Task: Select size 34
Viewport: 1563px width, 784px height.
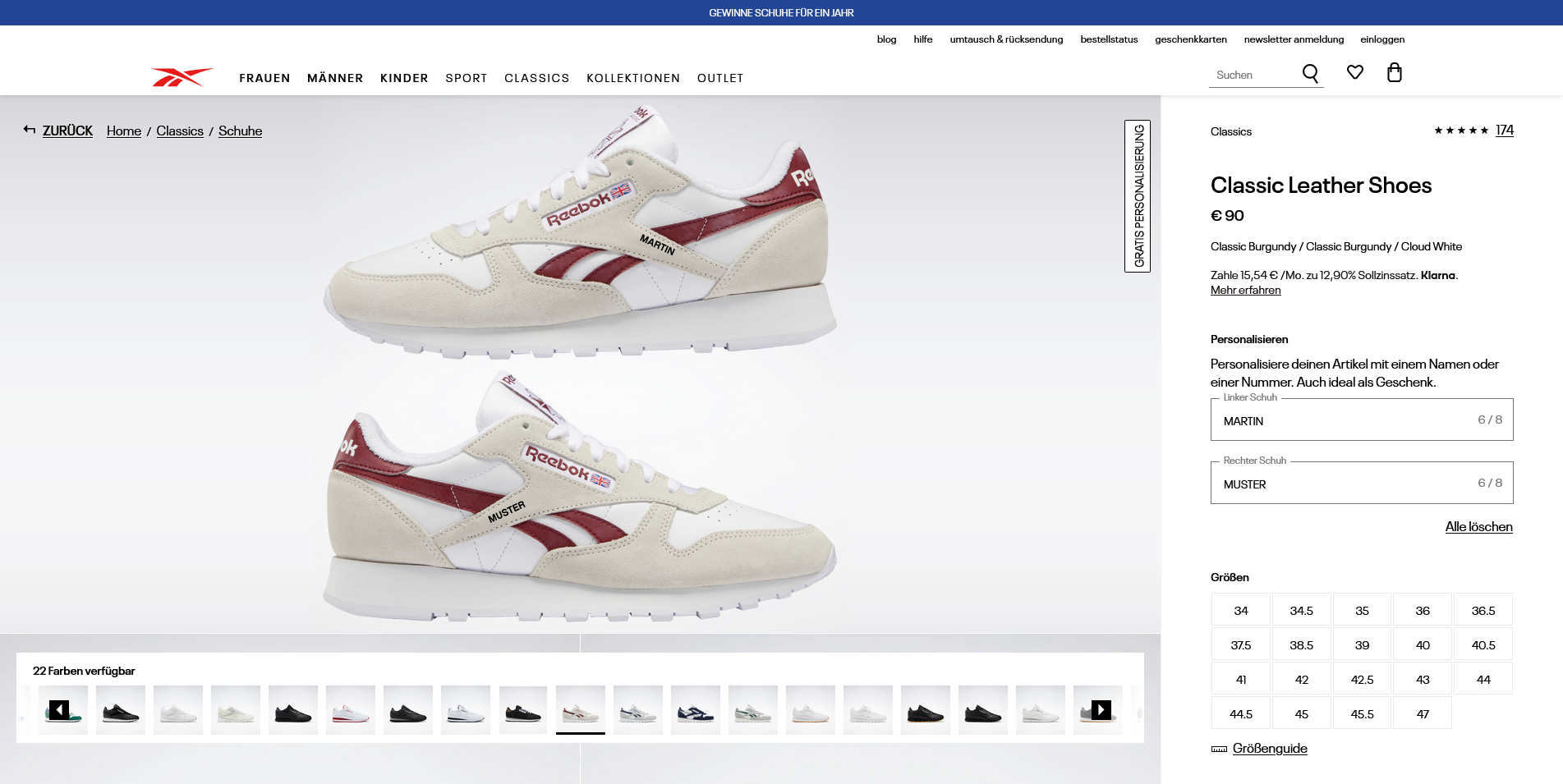Action: (1241, 610)
